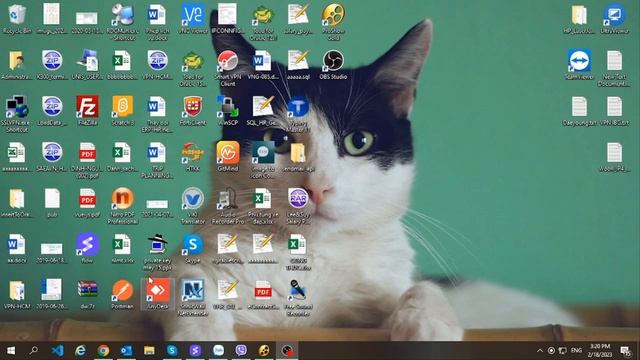Screen dimensions: 640x360
Task: Open the IPCONFIG file on desktop
Action: pos(228,19)
